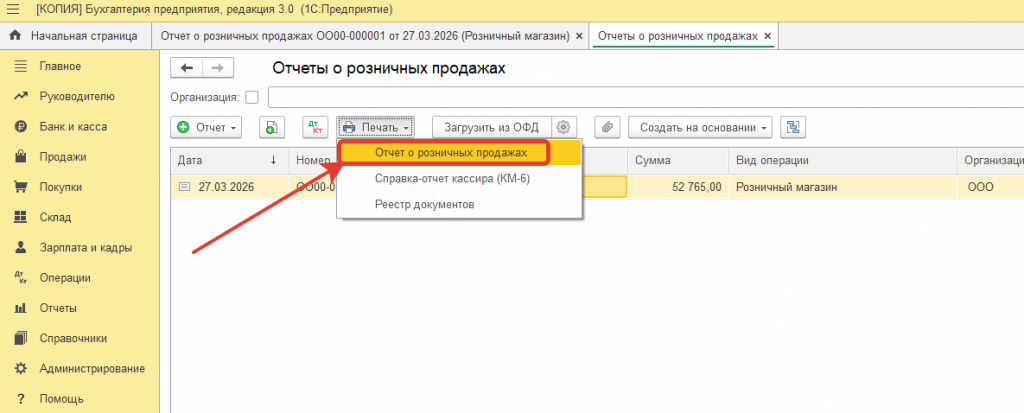Select Реестр документов menu item
Viewport: 1024px width, 413px height.
[x=460, y=205]
